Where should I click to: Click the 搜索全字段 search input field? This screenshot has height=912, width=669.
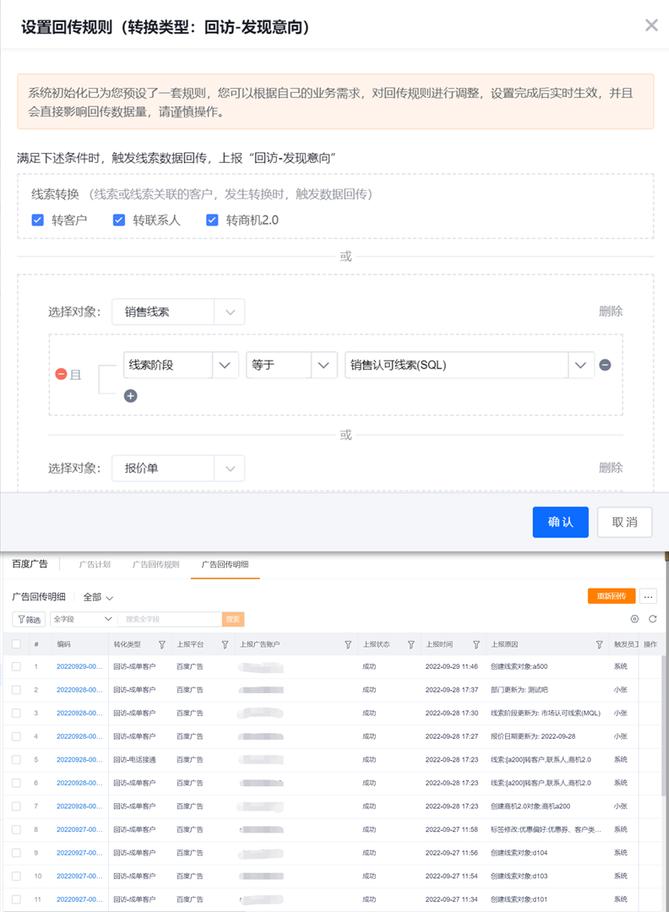tap(168, 620)
